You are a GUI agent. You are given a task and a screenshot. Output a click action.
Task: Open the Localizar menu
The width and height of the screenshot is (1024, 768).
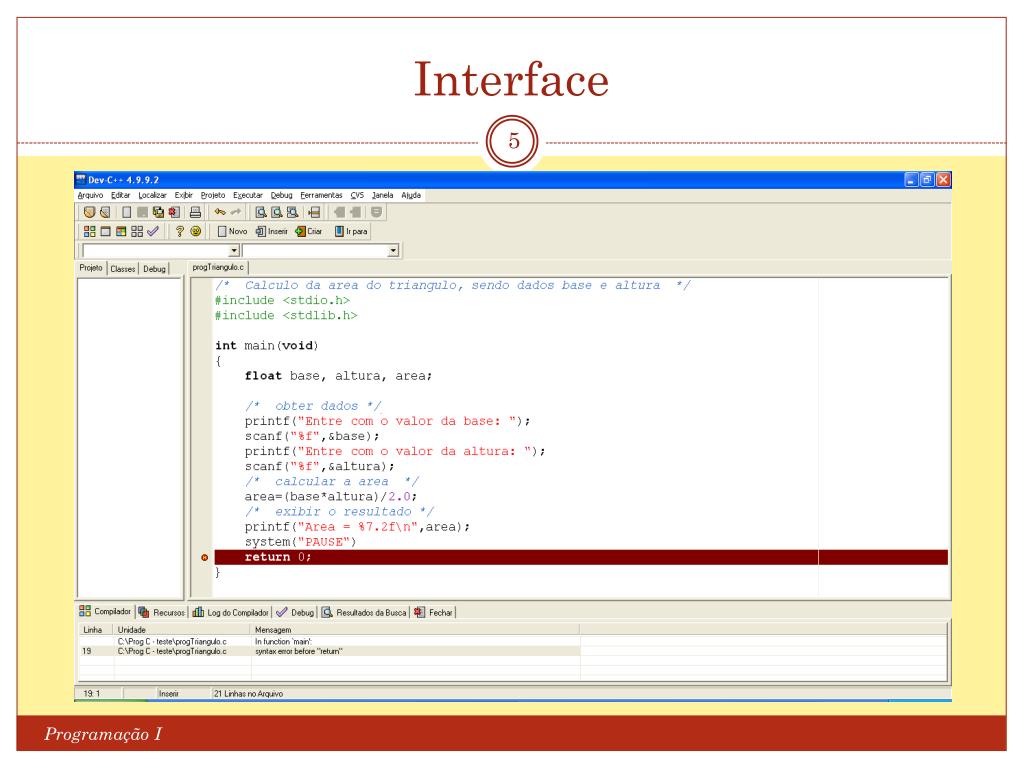point(152,195)
